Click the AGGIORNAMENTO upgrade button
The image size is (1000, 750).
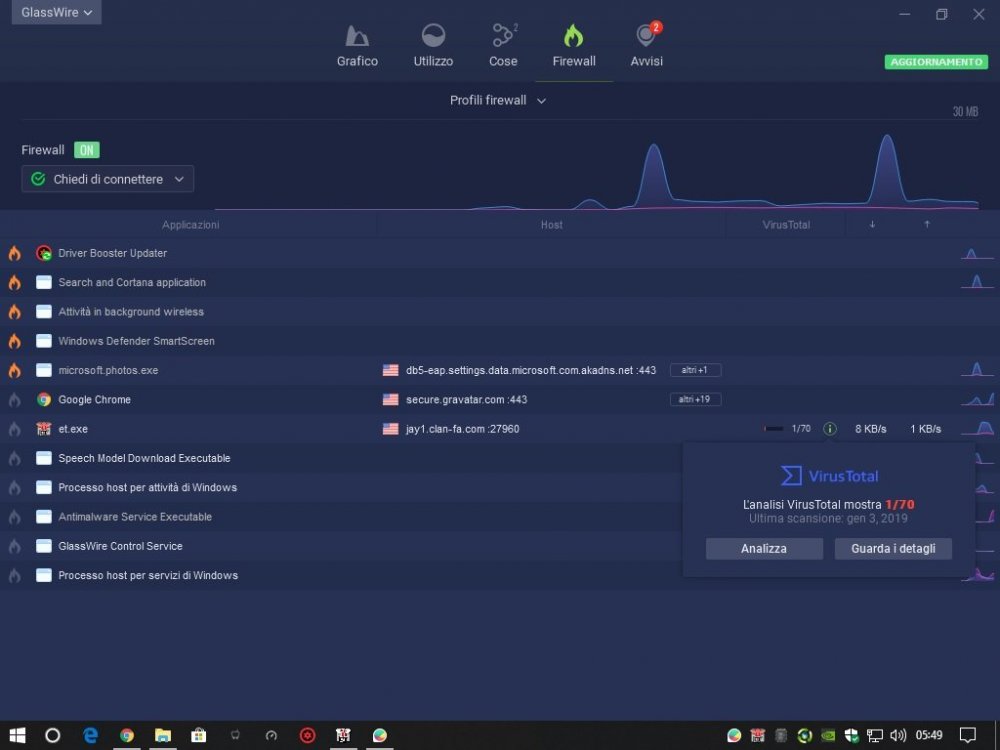936,62
